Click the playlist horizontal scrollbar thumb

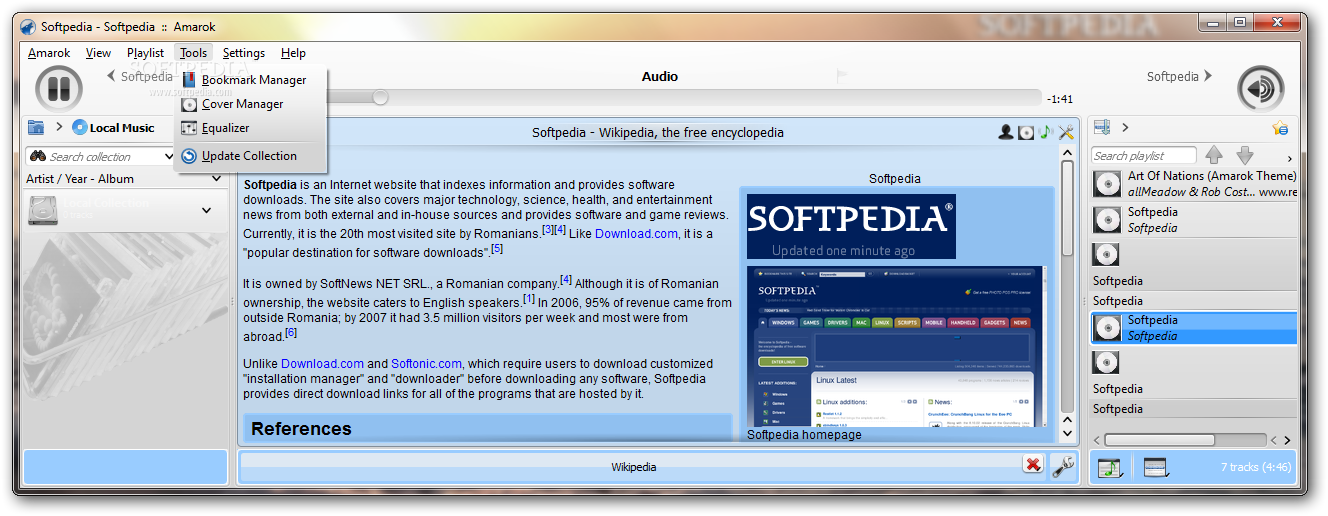(1159, 440)
